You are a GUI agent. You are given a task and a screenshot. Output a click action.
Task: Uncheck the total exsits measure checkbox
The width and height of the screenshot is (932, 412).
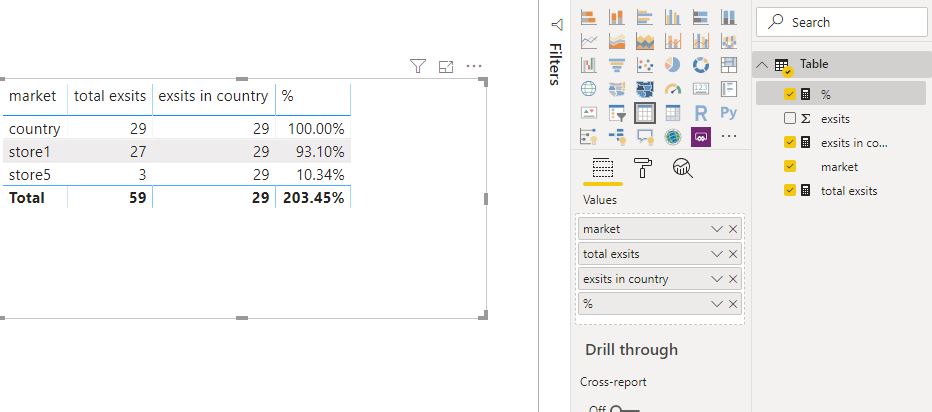click(x=790, y=190)
